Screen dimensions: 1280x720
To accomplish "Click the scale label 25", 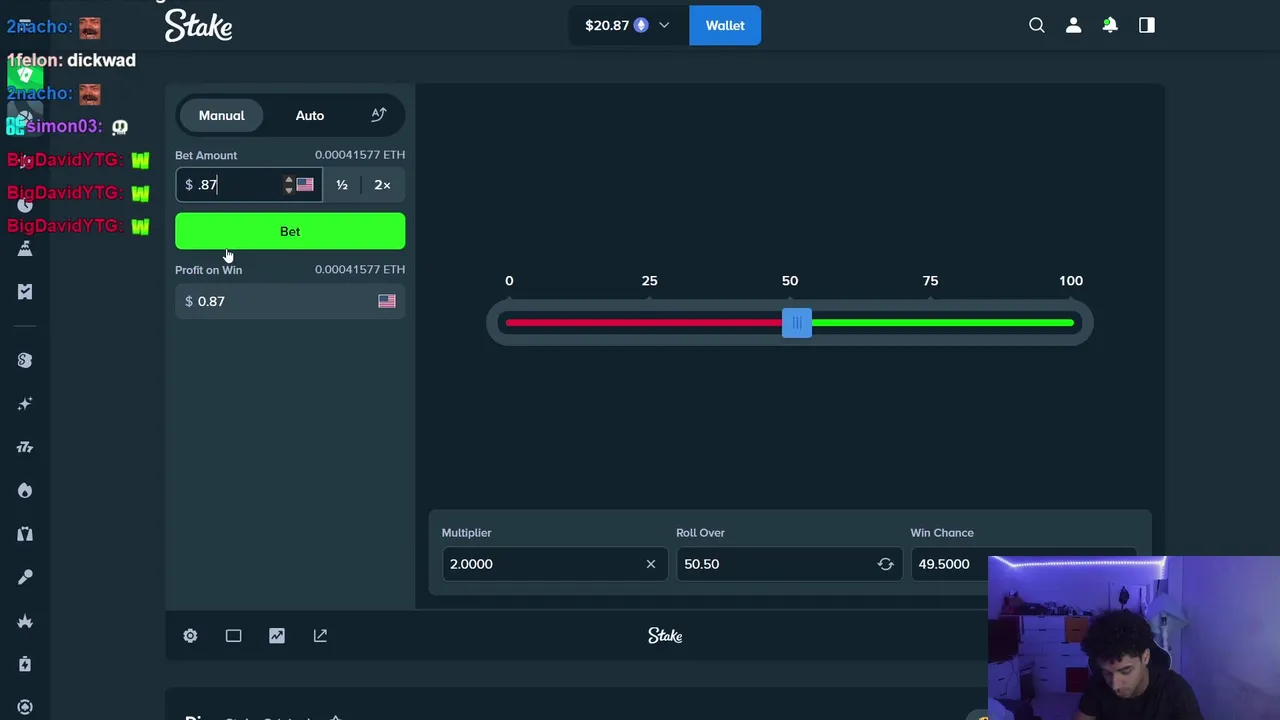I will coord(649,281).
